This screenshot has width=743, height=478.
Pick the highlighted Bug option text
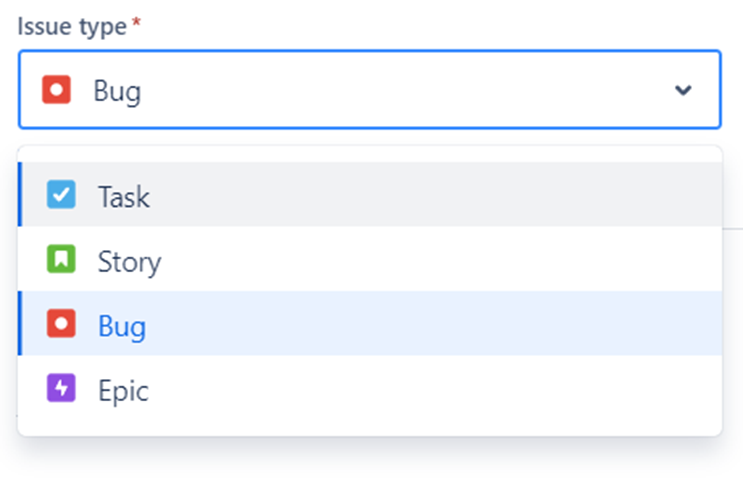pyautogui.click(x=122, y=327)
